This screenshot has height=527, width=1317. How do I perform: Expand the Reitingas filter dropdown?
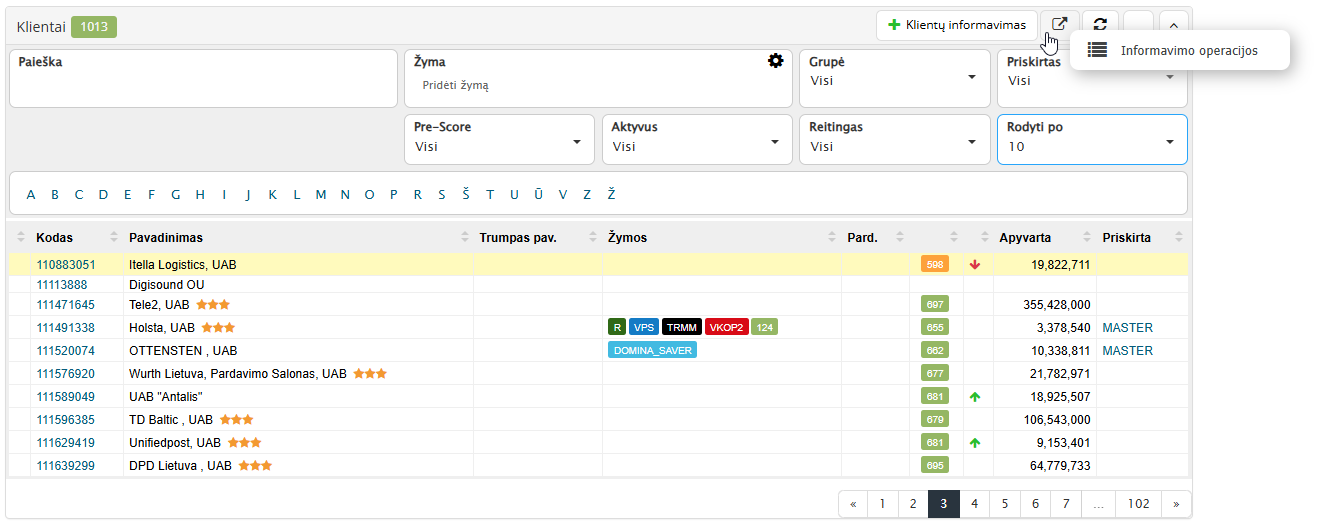pyautogui.click(x=893, y=139)
